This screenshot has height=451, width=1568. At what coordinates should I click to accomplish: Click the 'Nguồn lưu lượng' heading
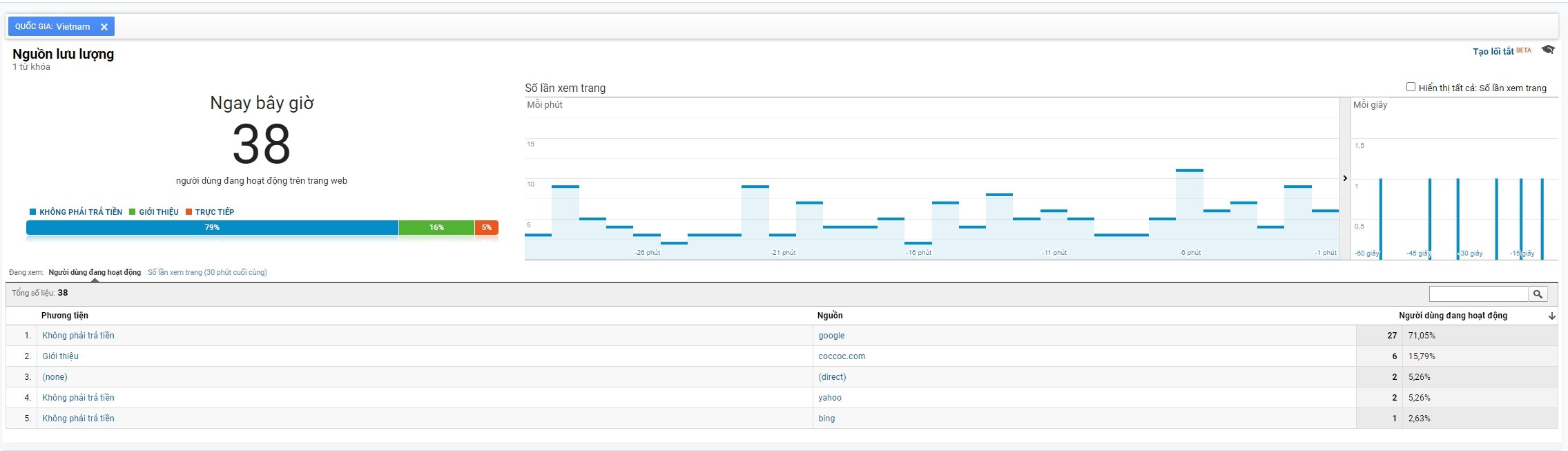click(64, 54)
